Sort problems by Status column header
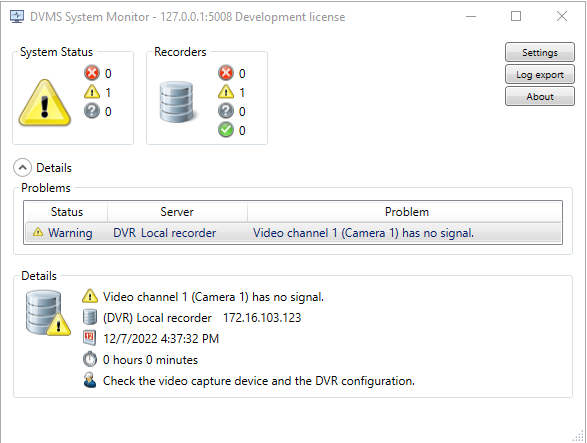This screenshot has height=443, width=587. 67,212
